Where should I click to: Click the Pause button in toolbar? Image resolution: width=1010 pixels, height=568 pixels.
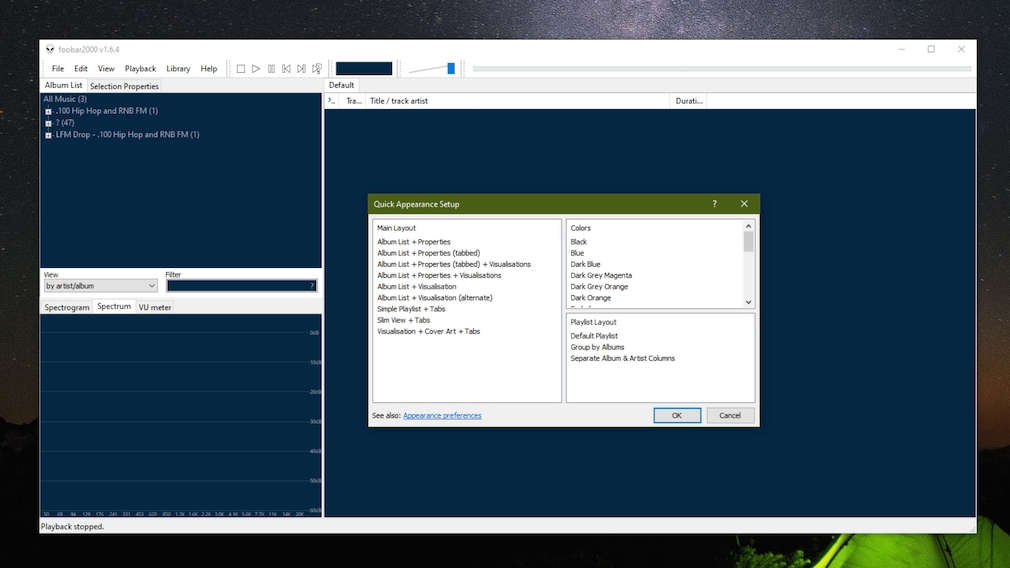click(x=271, y=68)
